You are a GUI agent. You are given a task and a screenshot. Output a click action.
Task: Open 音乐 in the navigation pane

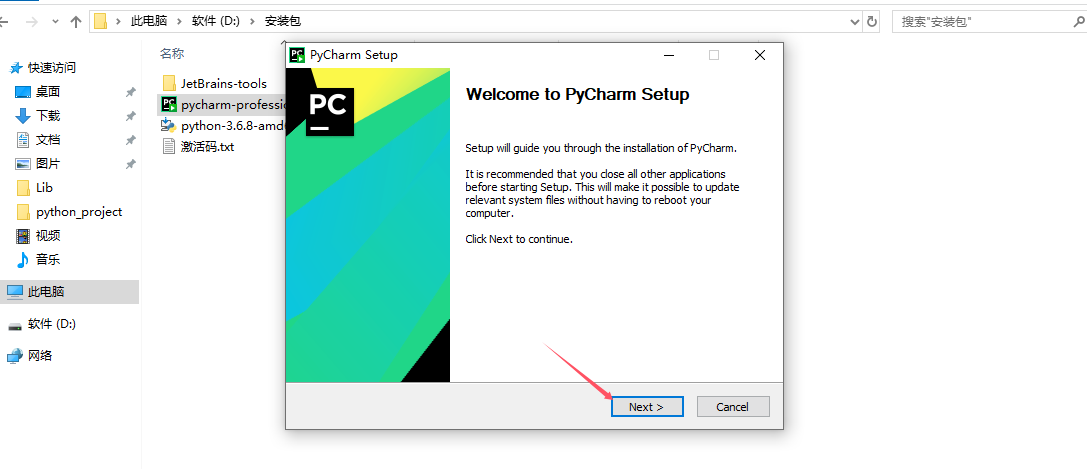click(48, 260)
